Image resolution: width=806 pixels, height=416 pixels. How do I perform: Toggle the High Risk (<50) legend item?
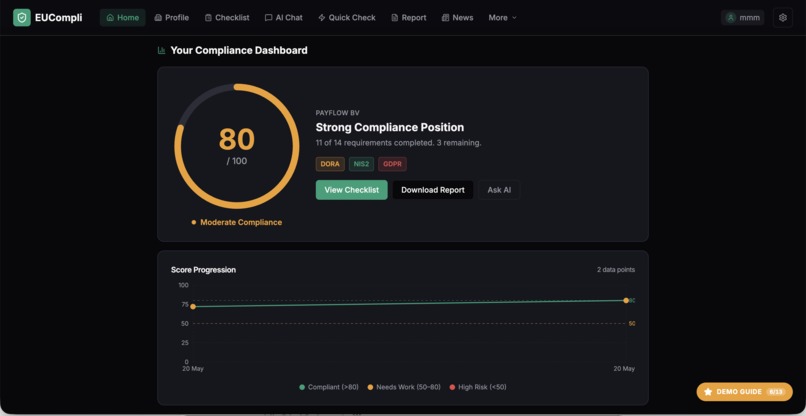coord(478,387)
